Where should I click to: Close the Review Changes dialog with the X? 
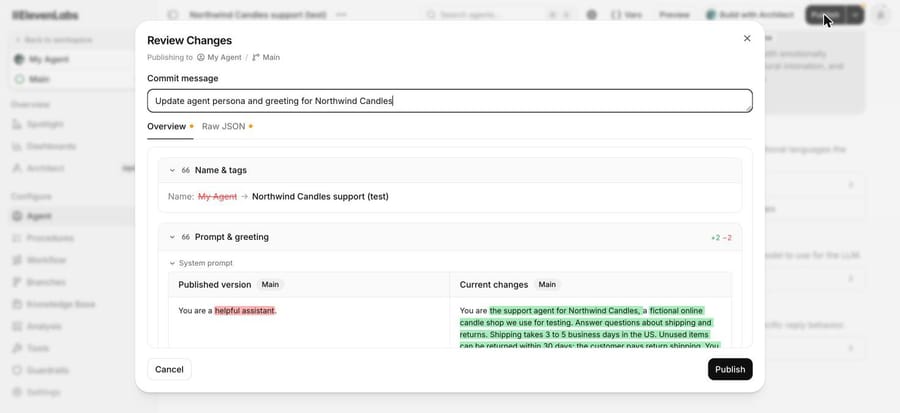(747, 38)
